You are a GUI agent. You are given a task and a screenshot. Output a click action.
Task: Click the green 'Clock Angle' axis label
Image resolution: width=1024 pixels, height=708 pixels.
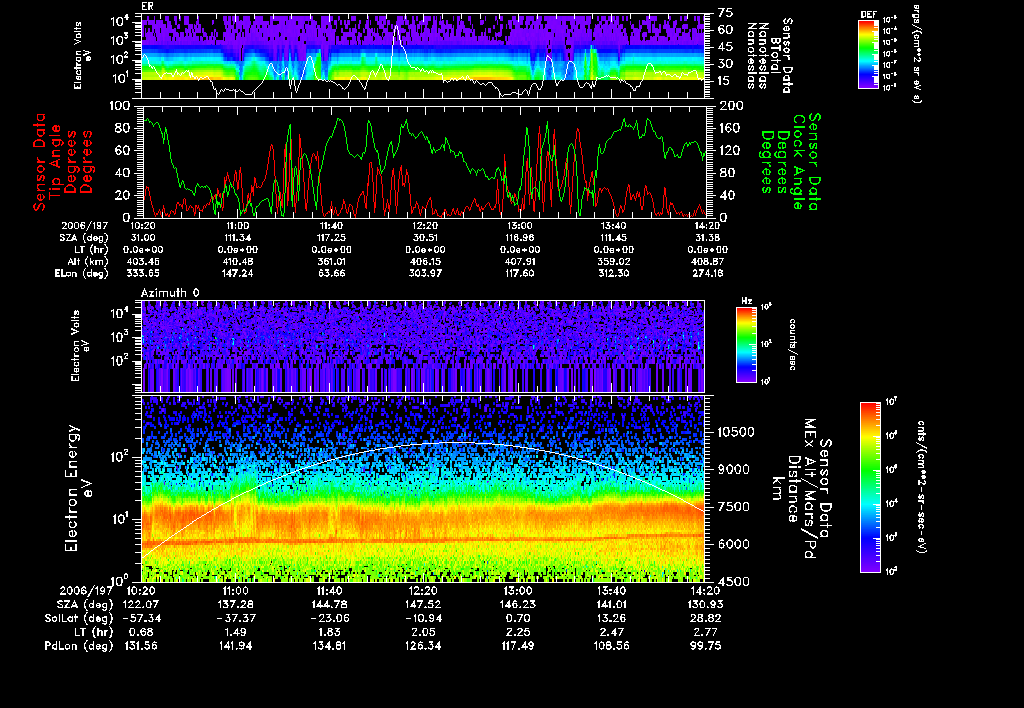(798, 161)
